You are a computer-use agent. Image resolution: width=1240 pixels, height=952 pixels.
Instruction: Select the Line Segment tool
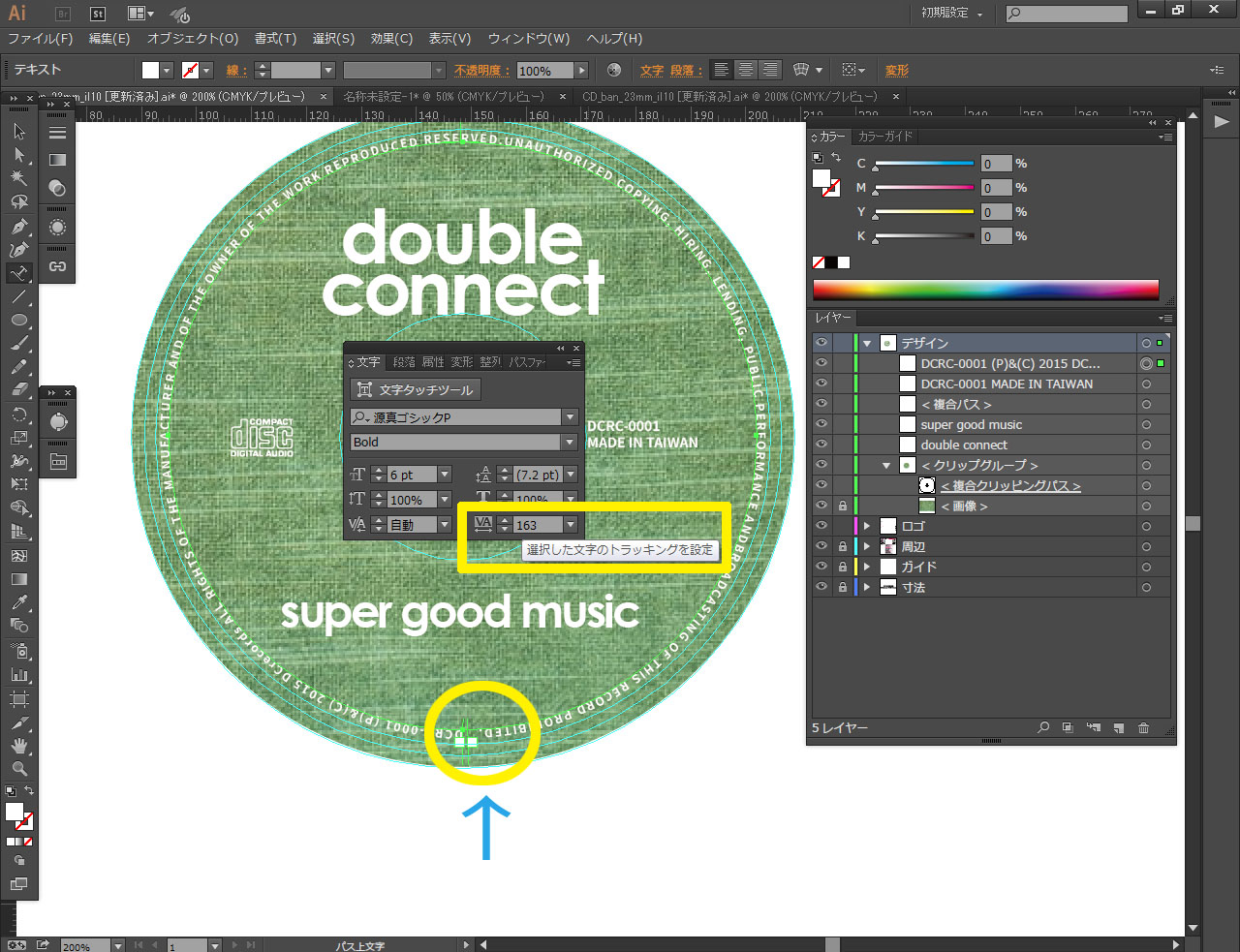tap(19, 296)
